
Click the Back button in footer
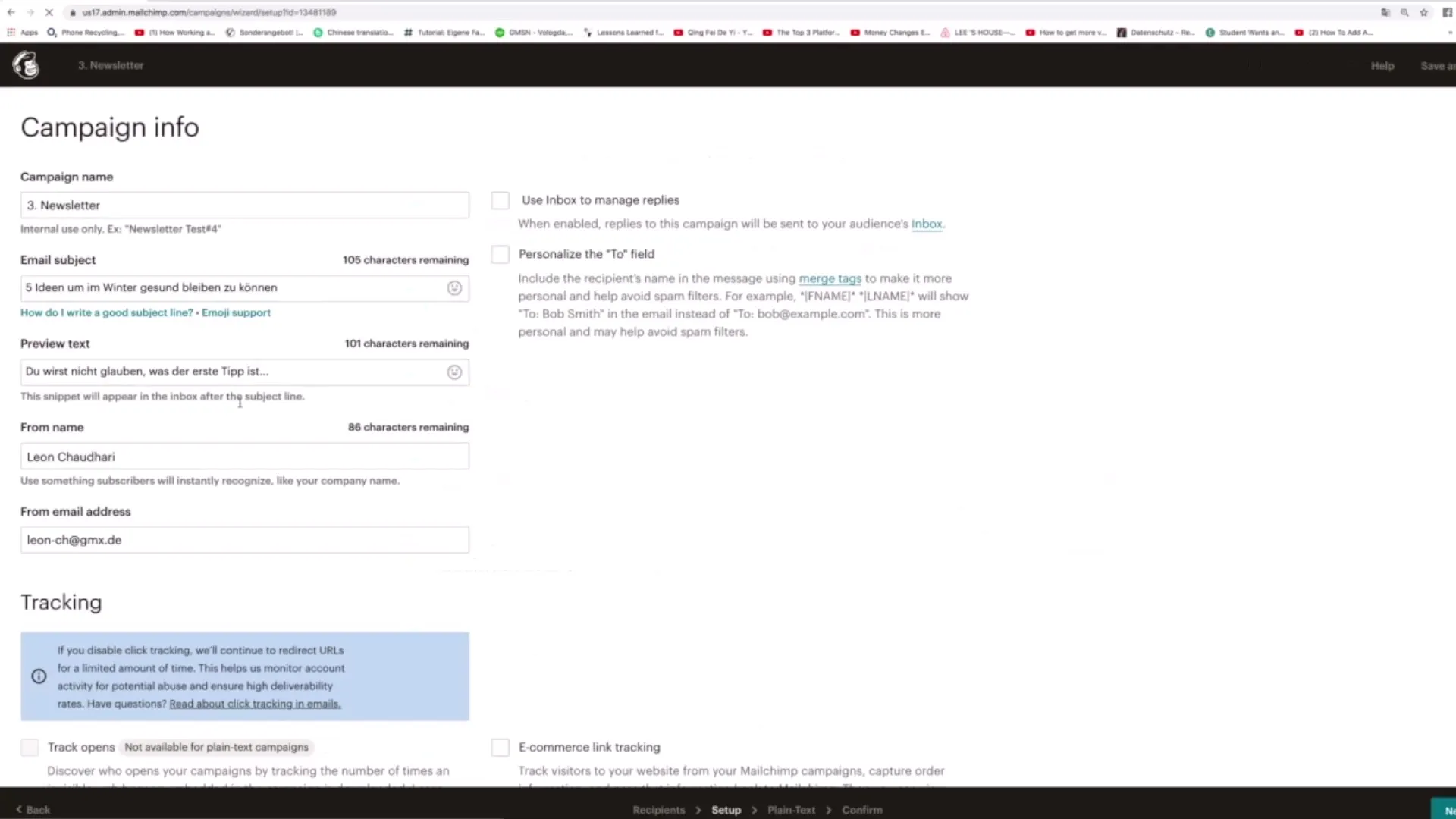[x=33, y=810]
